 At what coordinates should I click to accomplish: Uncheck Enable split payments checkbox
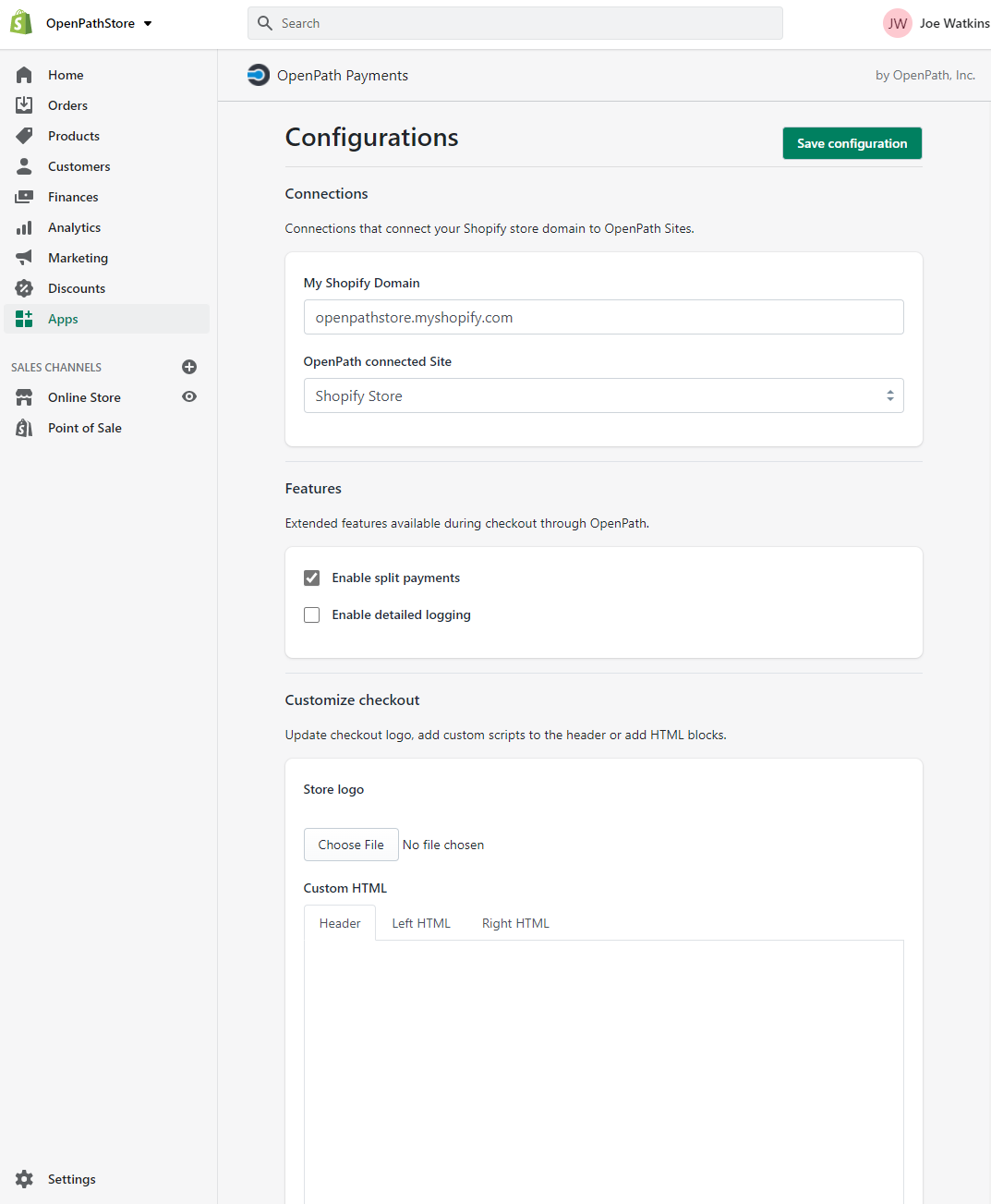312,578
